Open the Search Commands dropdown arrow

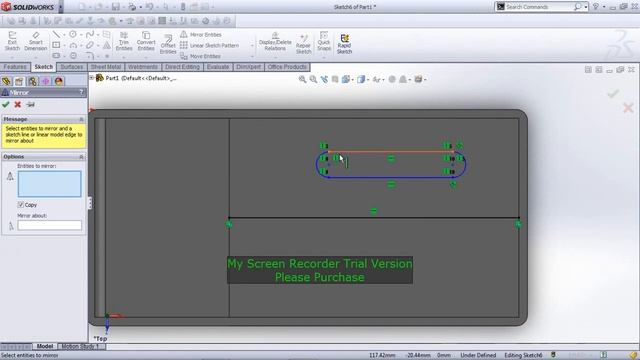click(x=586, y=7)
